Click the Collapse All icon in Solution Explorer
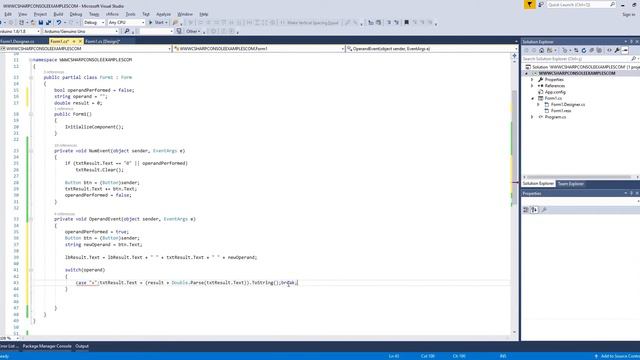The image size is (640, 360). (591, 51)
